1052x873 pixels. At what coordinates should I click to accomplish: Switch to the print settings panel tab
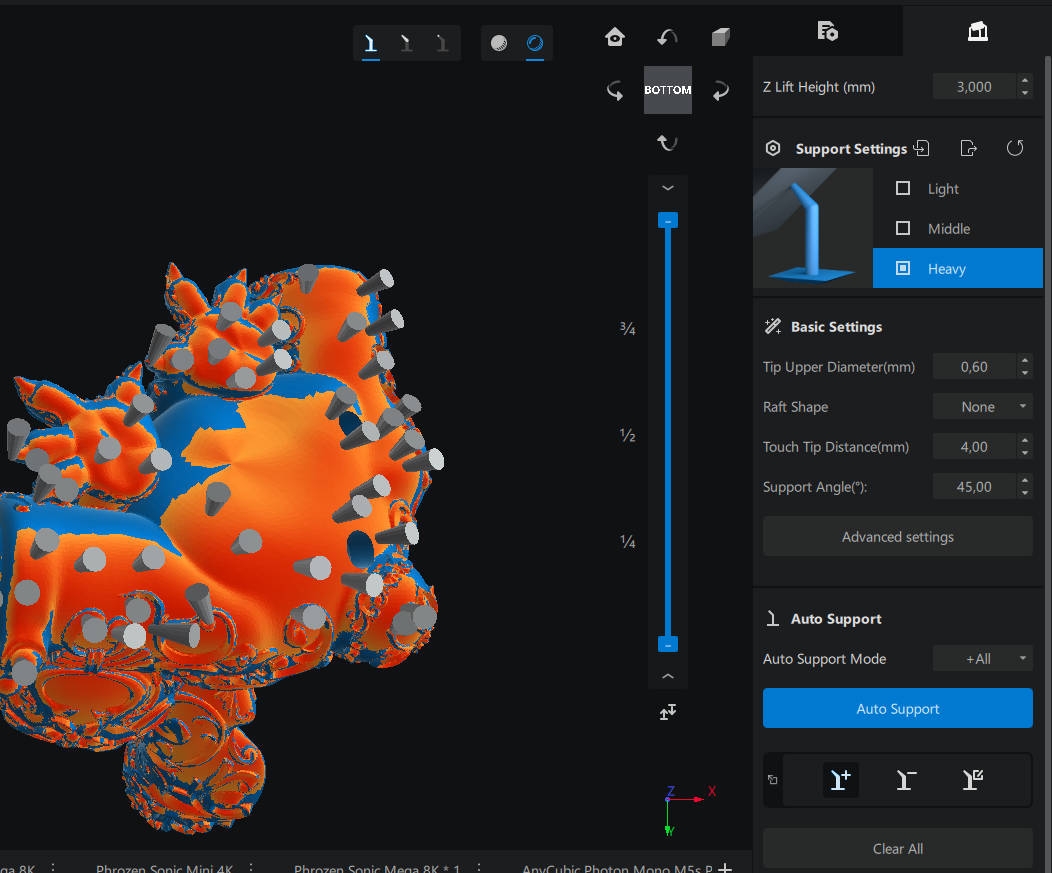(827, 31)
